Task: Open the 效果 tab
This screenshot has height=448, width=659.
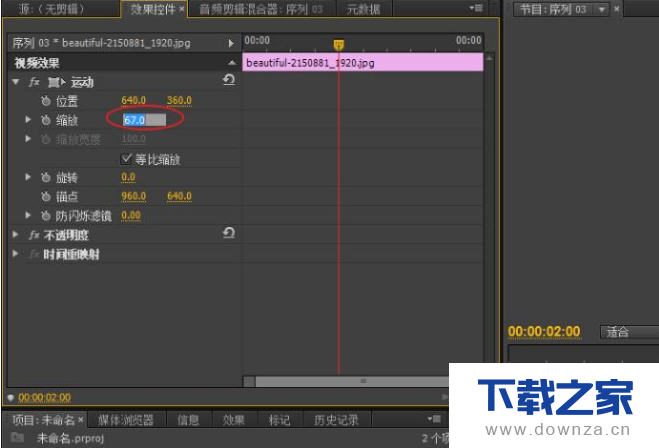Action: [x=234, y=420]
